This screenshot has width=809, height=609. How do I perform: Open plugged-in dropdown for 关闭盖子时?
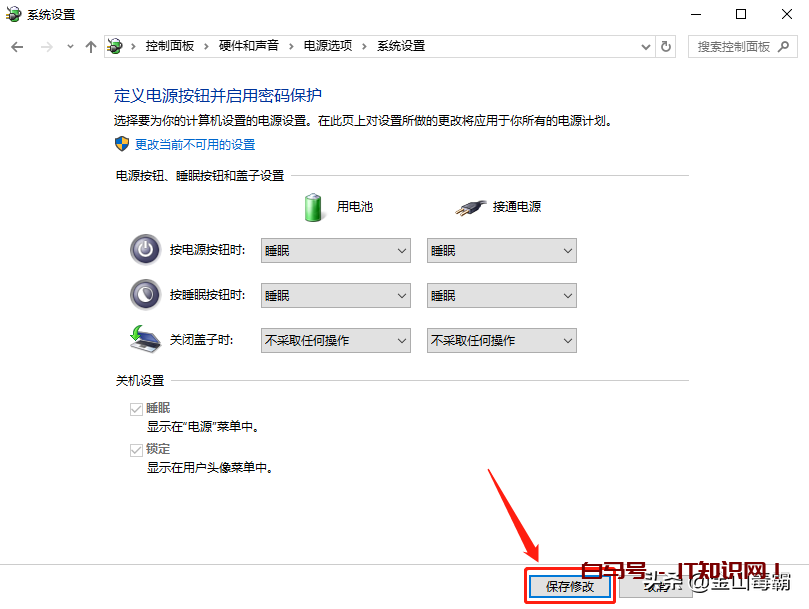pos(501,341)
